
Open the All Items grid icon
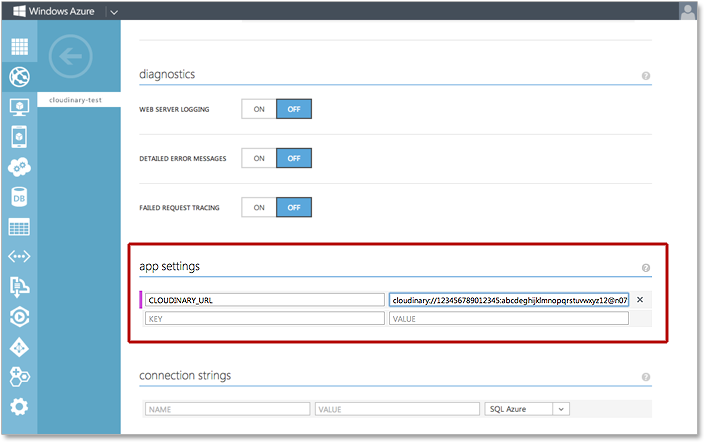coord(19,46)
